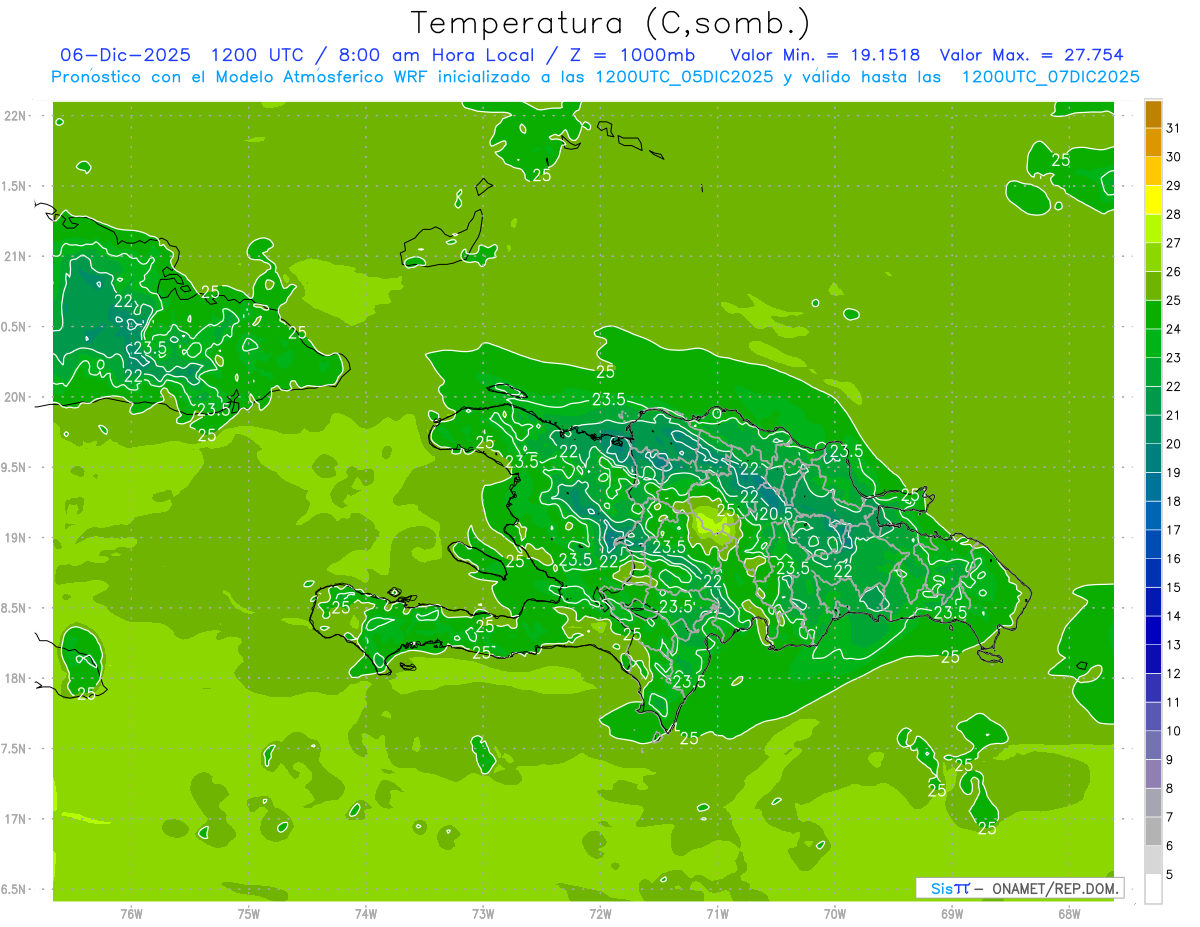Click the '8:00 am Hora Local' text
The image size is (1200, 927).
coord(437,55)
